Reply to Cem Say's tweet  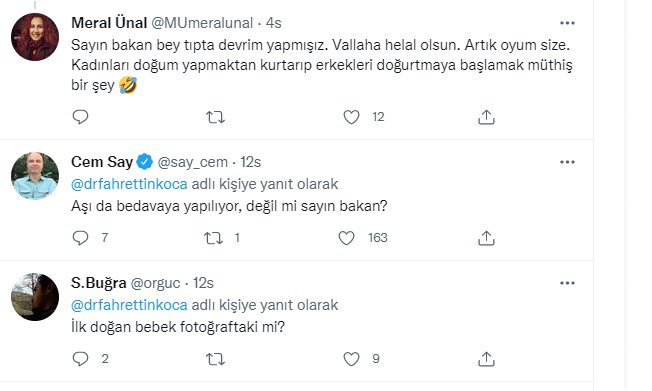[80, 238]
